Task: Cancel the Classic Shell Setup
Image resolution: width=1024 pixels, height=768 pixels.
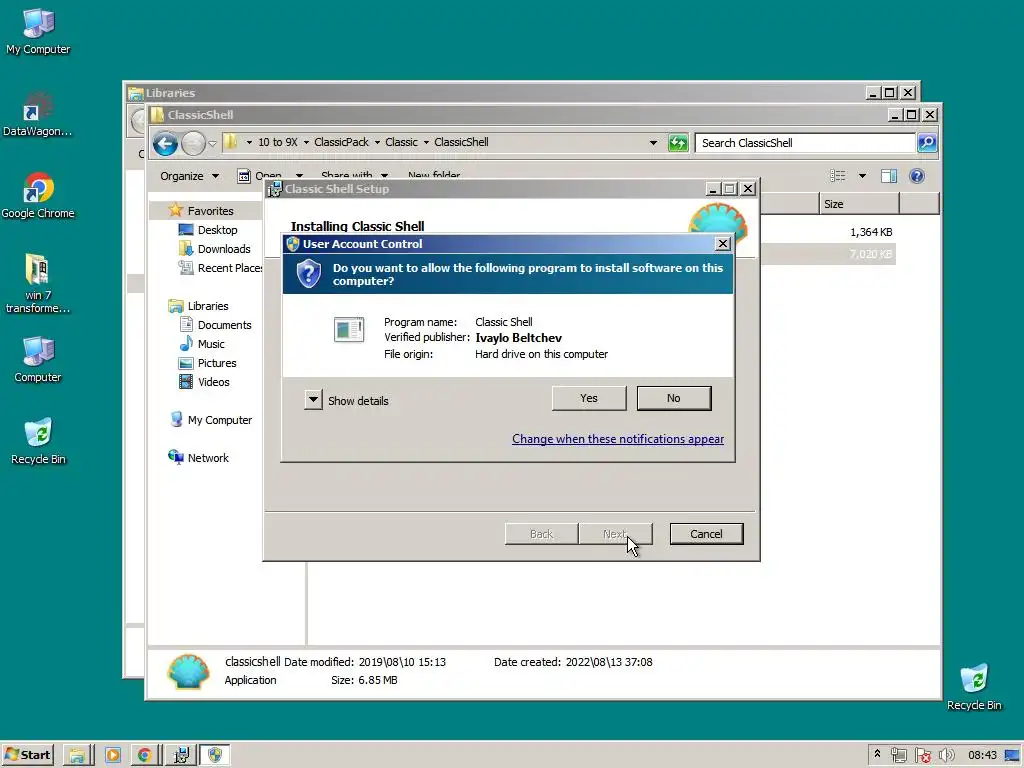Action: point(706,534)
